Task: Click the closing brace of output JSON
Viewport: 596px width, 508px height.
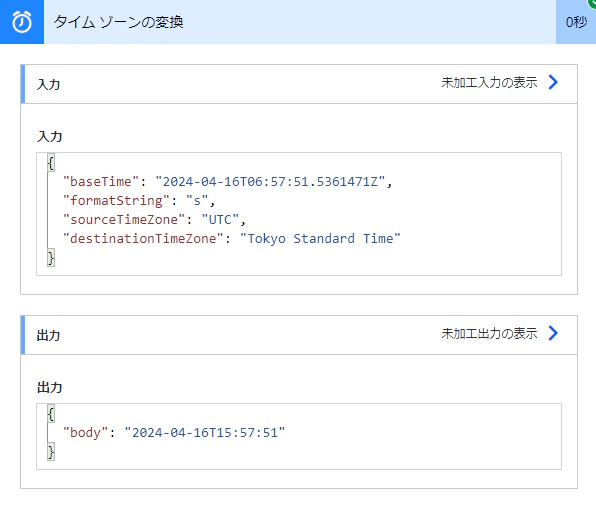Action: (51, 452)
